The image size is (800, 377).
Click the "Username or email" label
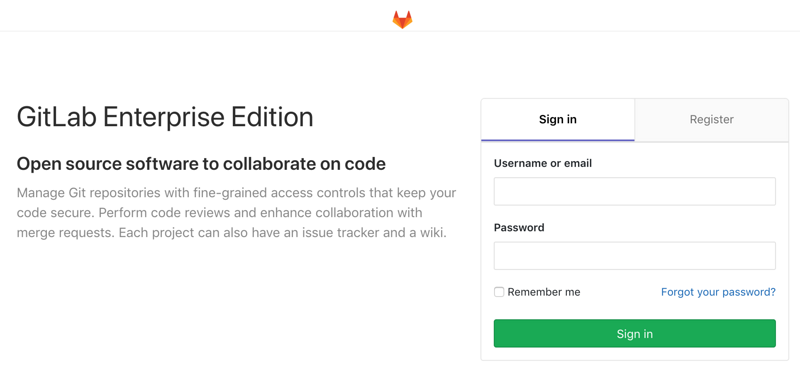pos(543,163)
